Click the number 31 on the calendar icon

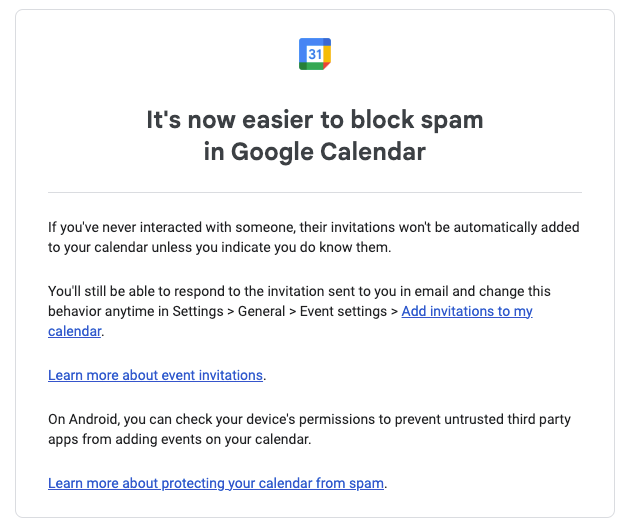314,54
